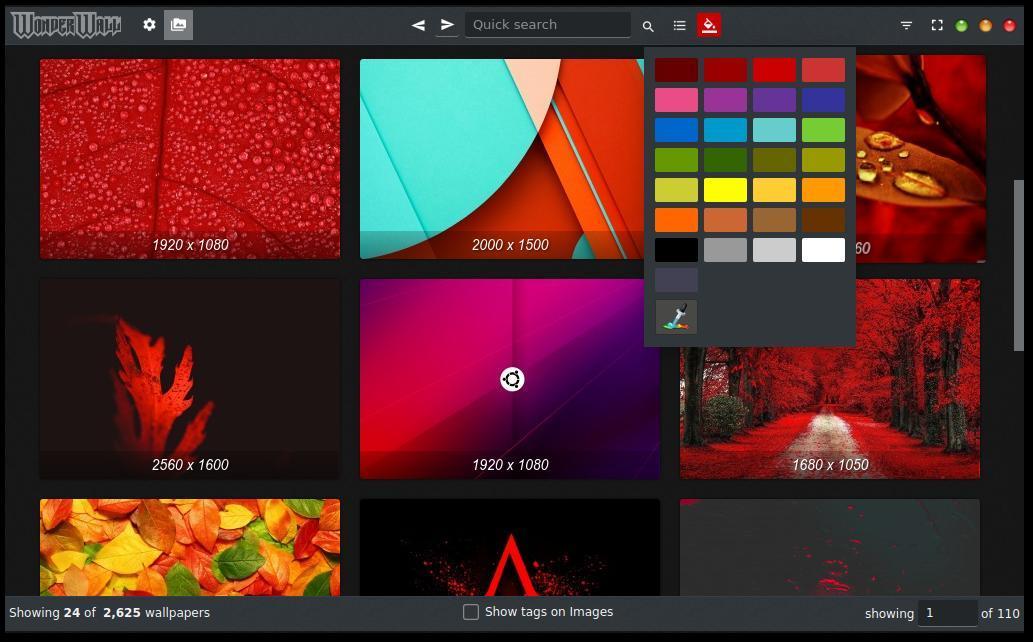Click the Quick search field

(x=548, y=25)
